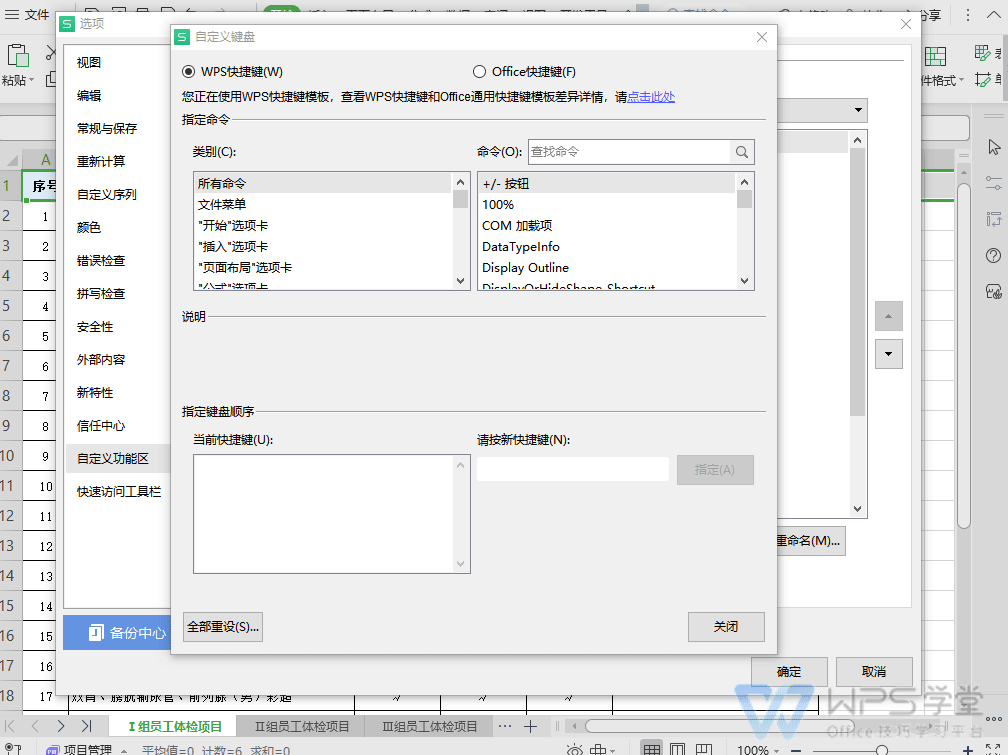Switch to Ⅱ组员工体检项目 sheet tab

[302, 726]
